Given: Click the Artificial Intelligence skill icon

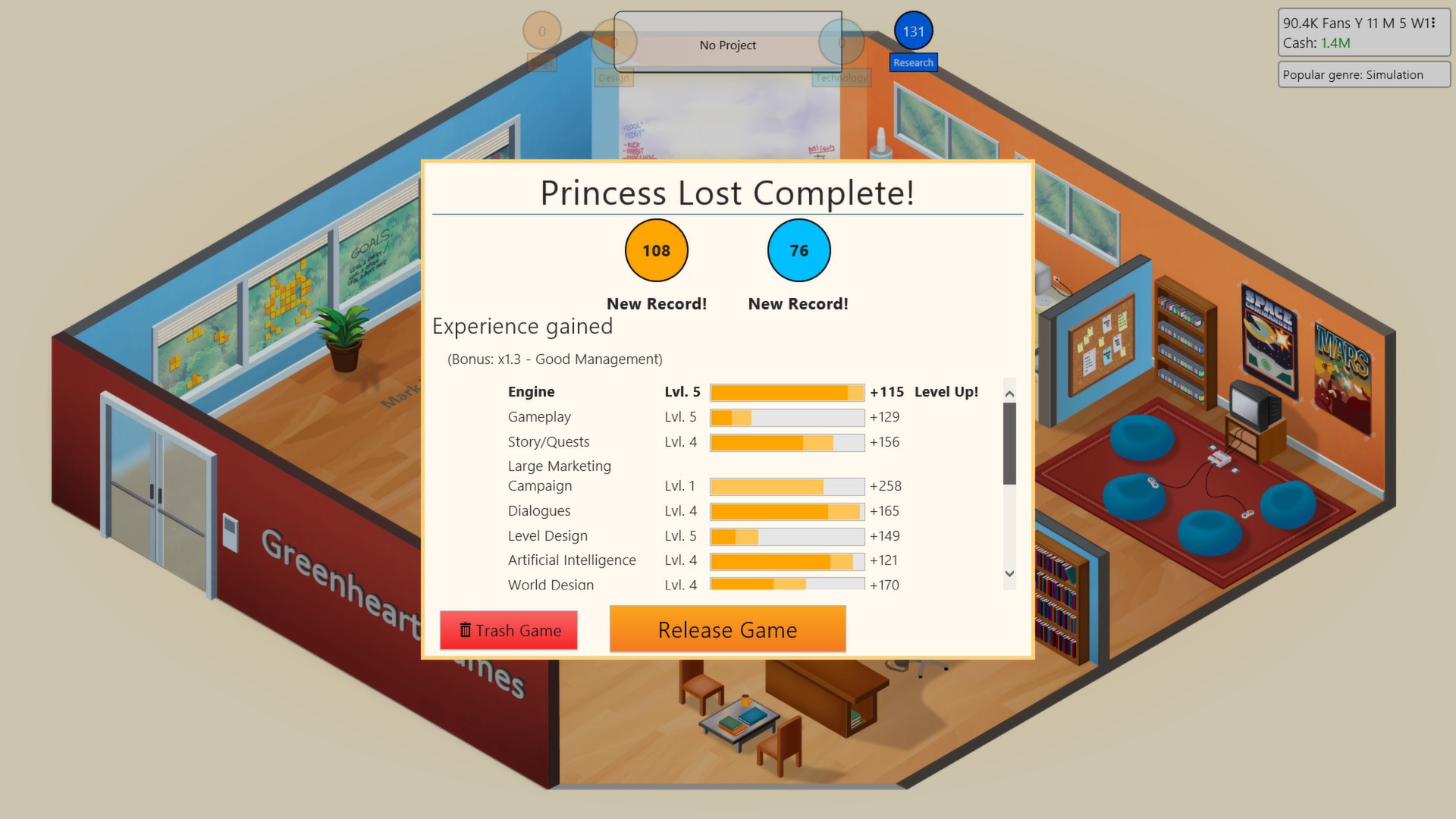Looking at the screenshot, I should coord(571,560).
